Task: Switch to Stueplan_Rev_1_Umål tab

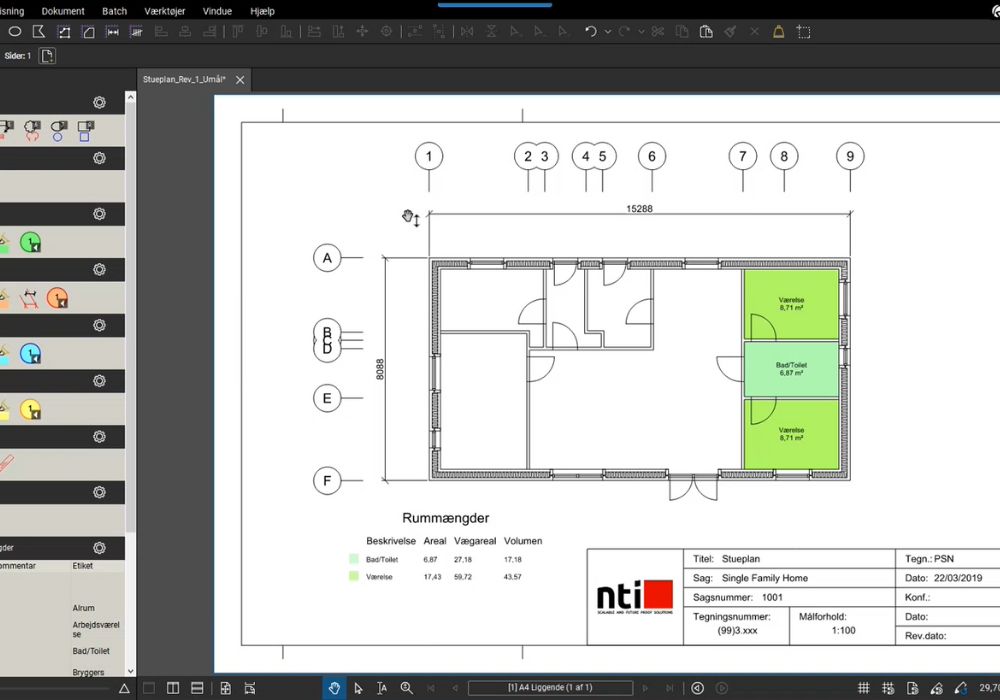Action: click(184, 79)
